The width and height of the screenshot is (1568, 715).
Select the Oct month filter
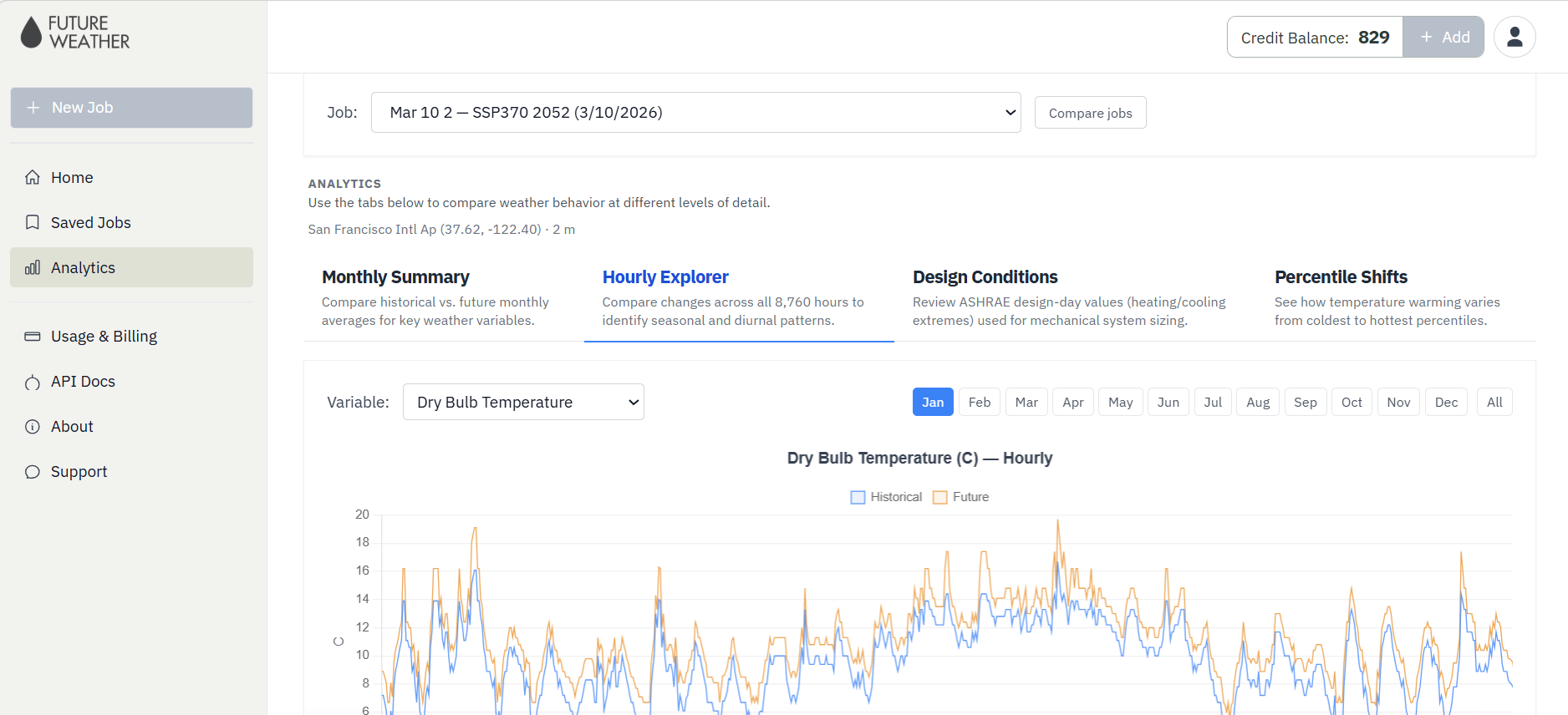(1352, 402)
